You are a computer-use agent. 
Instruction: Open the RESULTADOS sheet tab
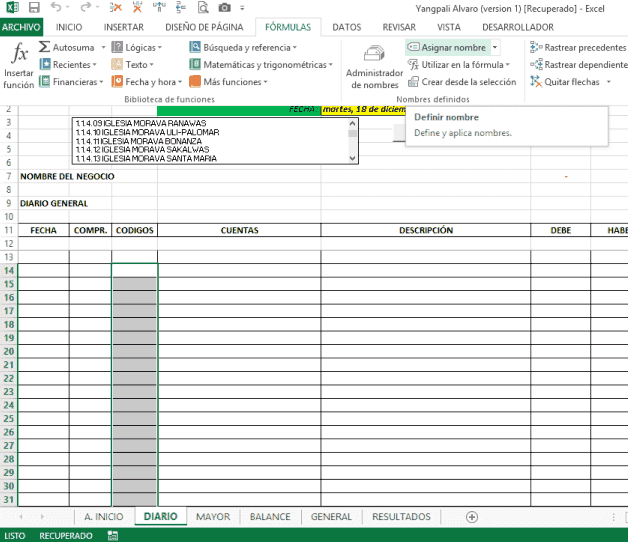click(401, 516)
